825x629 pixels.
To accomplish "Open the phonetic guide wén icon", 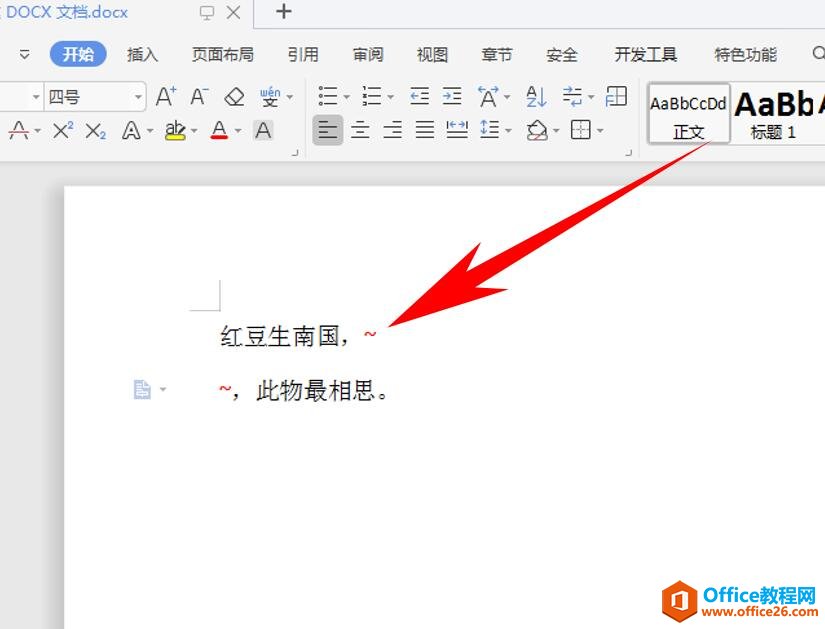I will pyautogui.click(x=270, y=97).
